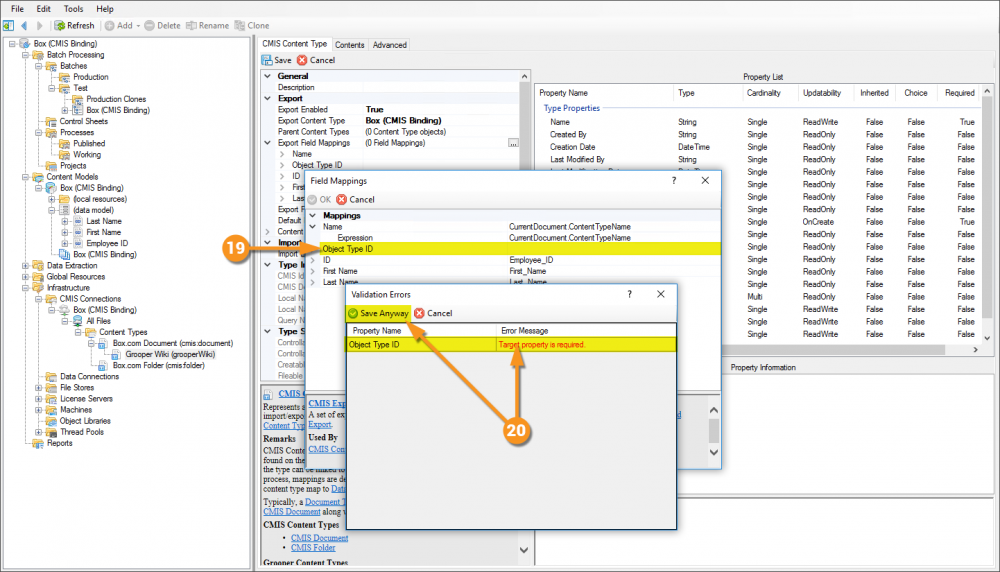Viewport: 1000px width, 572px height.
Task: Sort by the Updatability column header
Action: point(821,93)
